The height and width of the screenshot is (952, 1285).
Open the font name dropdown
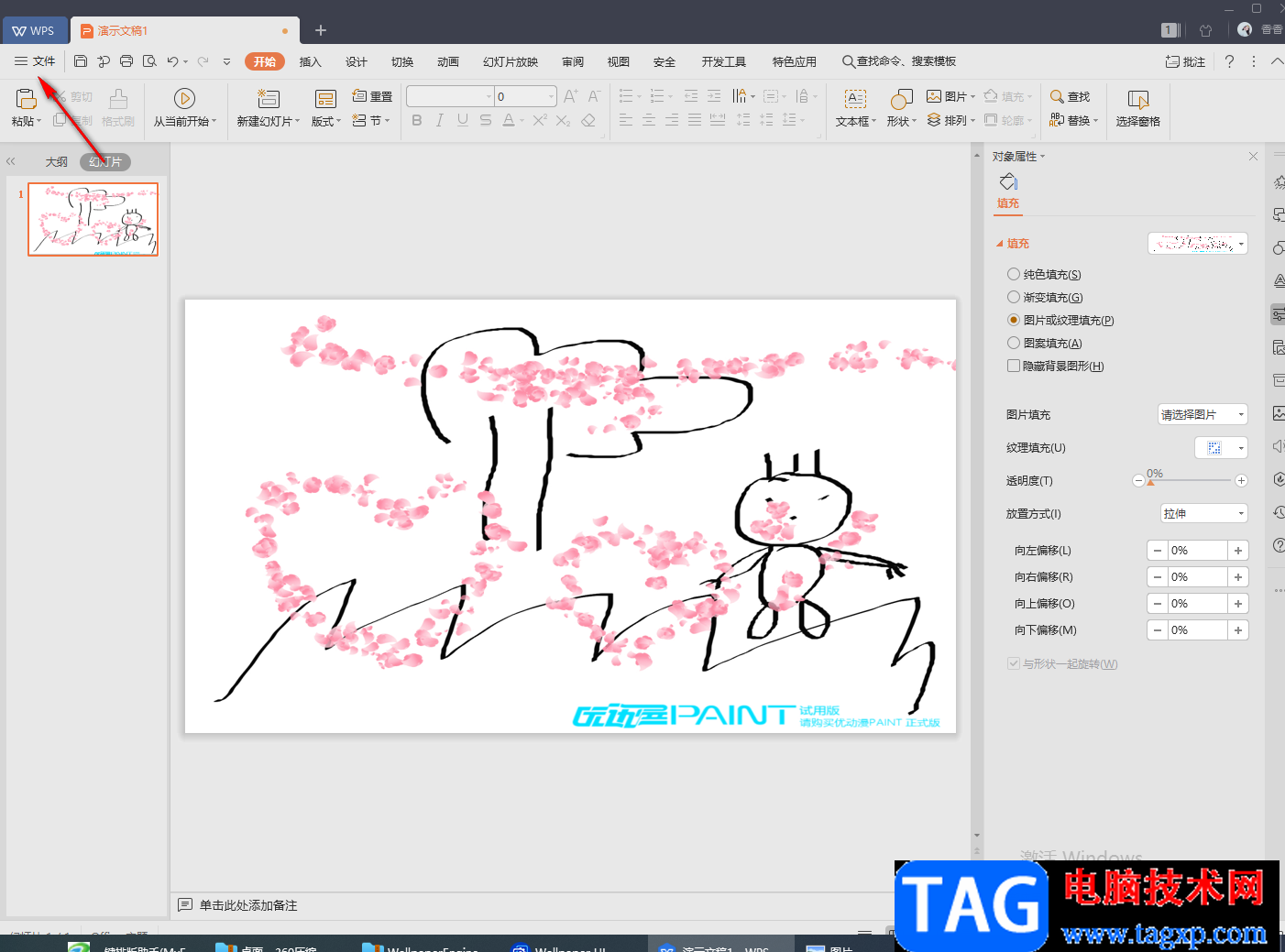(x=489, y=96)
